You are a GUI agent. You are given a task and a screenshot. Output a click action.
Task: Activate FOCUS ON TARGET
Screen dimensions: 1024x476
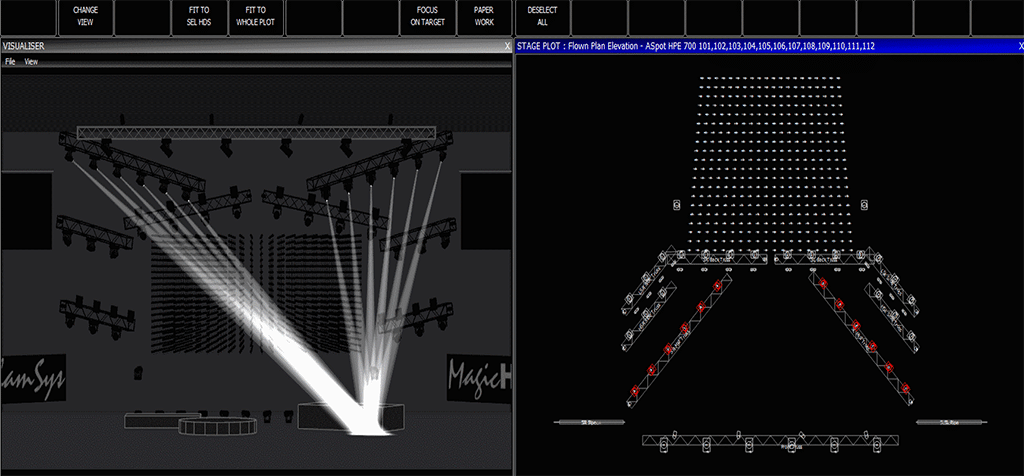point(427,14)
